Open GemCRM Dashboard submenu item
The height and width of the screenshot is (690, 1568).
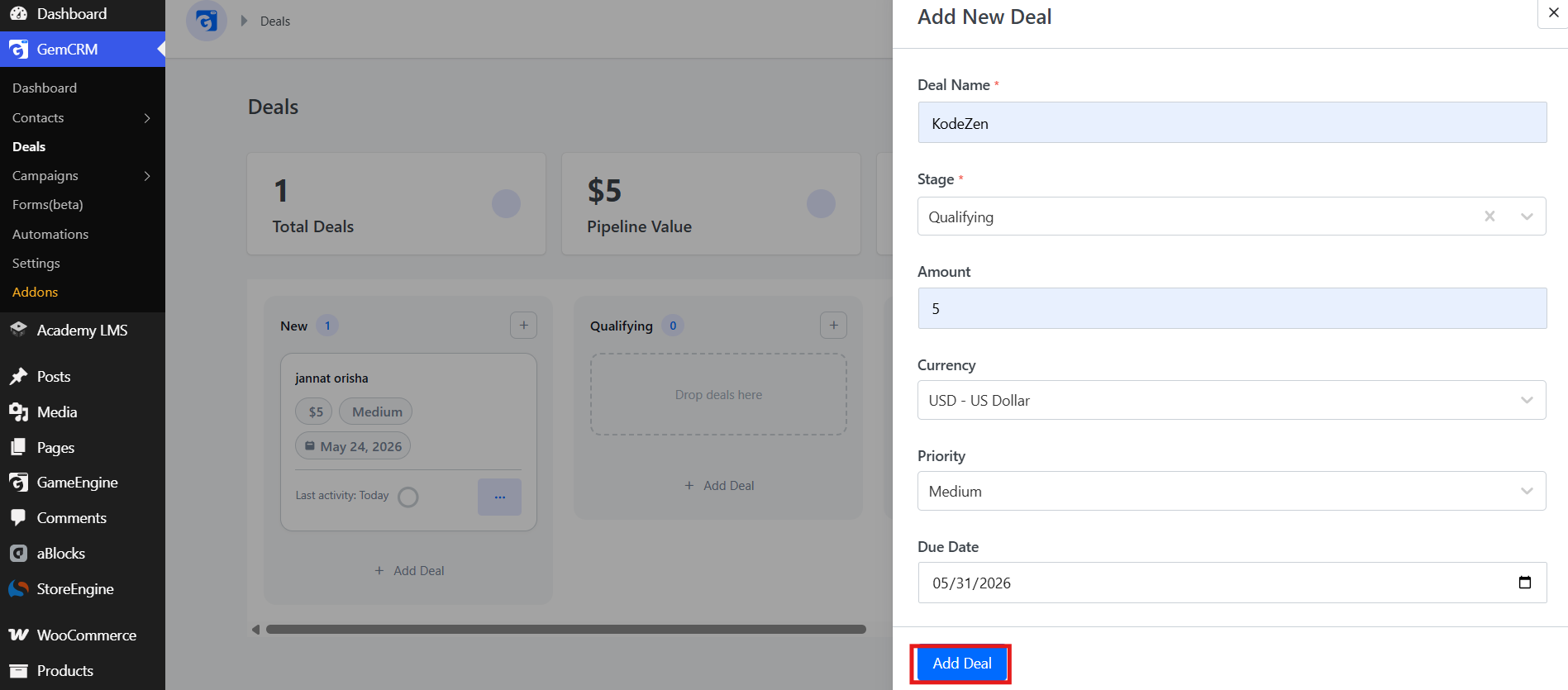[45, 88]
